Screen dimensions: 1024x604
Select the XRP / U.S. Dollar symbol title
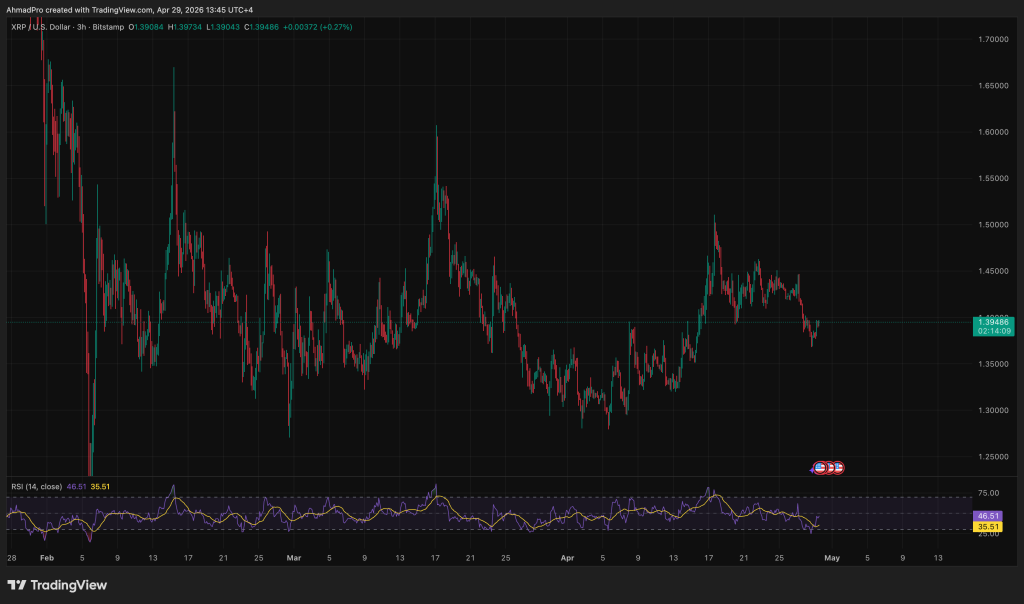coord(42,27)
